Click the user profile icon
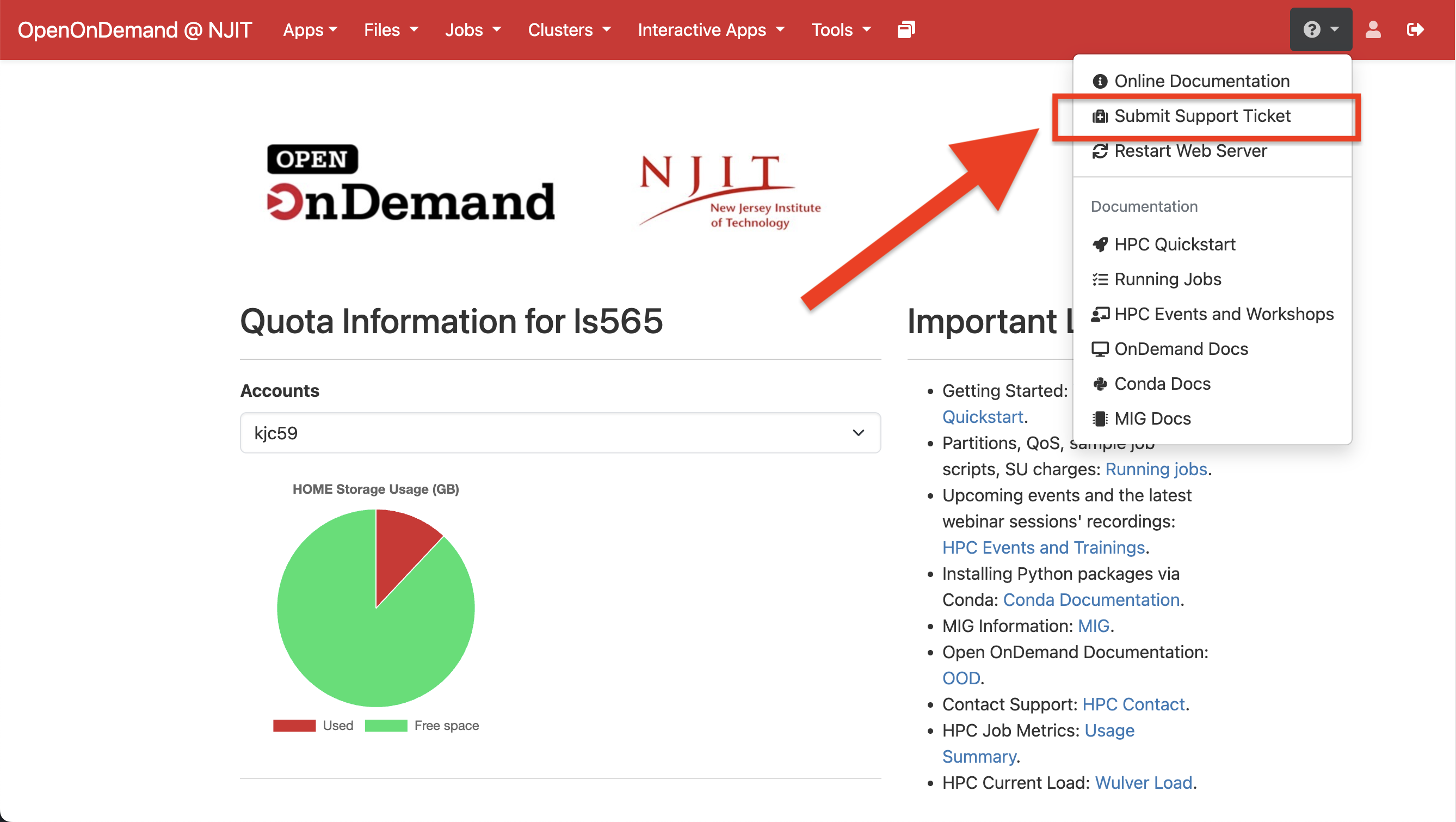 tap(1373, 29)
